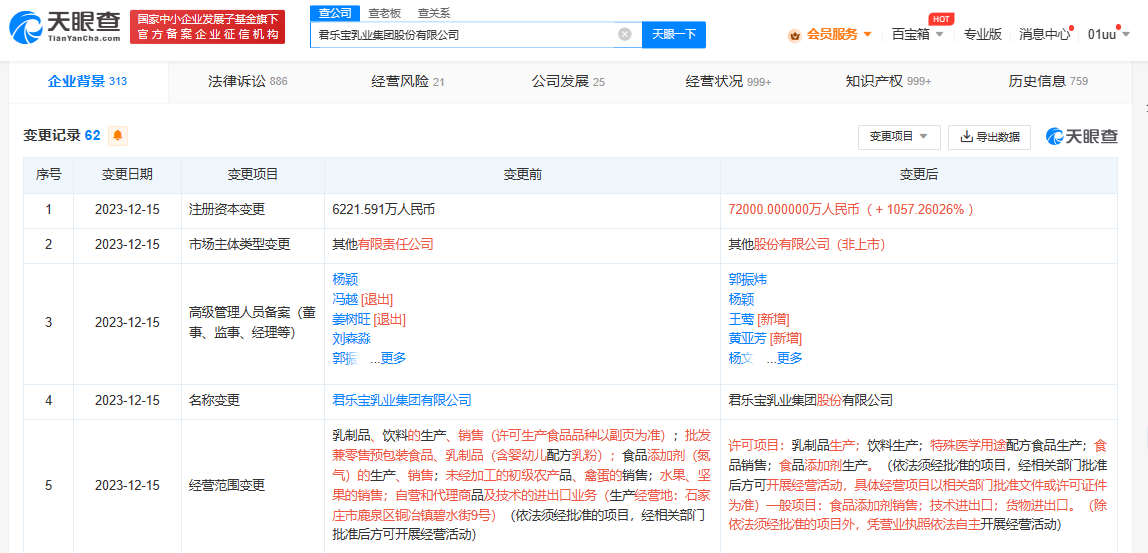The height and width of the screenshot is (553, 1148).
Task: Switch to the 企业背景 tab
Action: click(87, 81)
